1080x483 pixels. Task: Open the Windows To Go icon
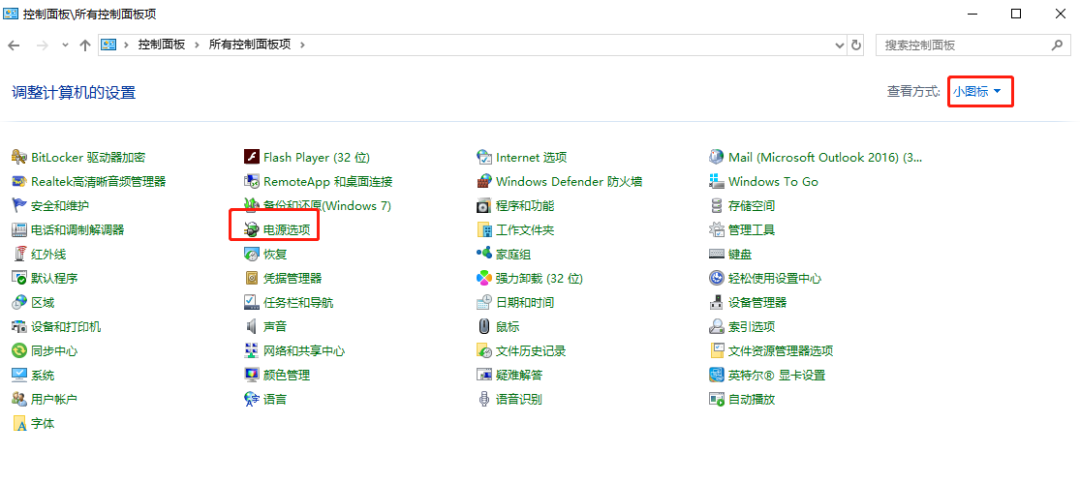click(x=716, y=182)
